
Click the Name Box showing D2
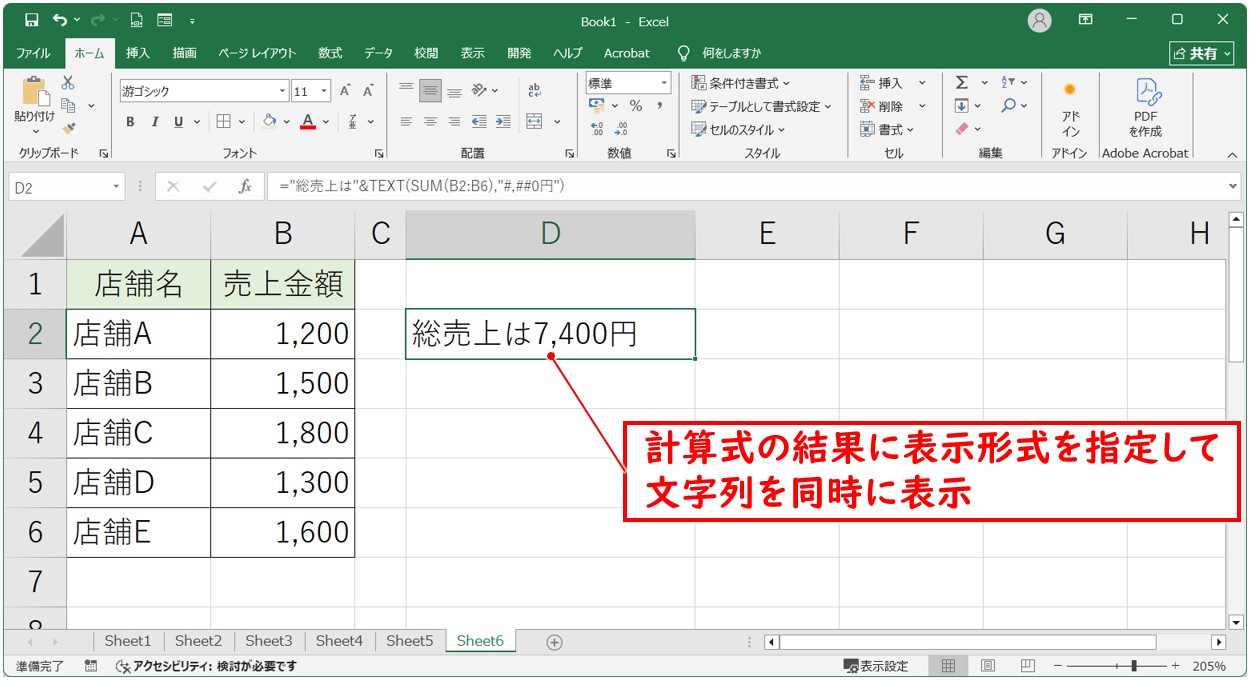click(x=60, y=187)
